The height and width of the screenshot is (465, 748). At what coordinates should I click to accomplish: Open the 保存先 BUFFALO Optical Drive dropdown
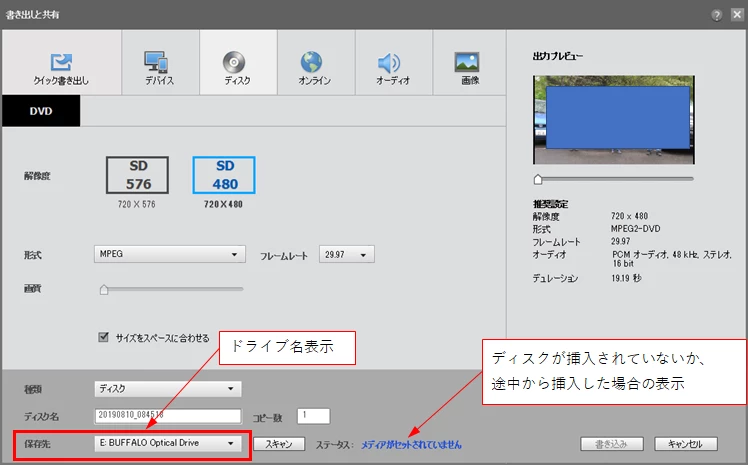[x=168, y=443]
